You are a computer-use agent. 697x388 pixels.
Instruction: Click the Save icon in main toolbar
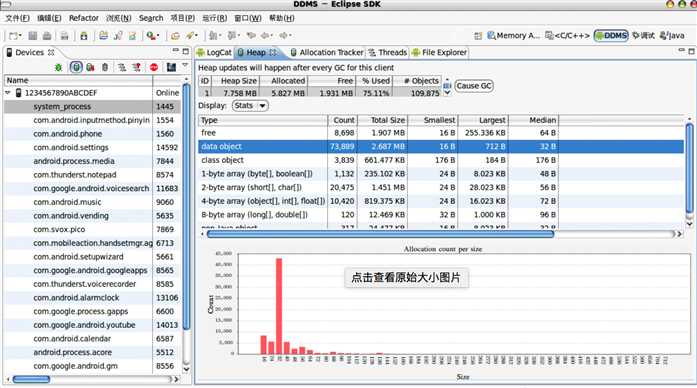tap(32, 36)
